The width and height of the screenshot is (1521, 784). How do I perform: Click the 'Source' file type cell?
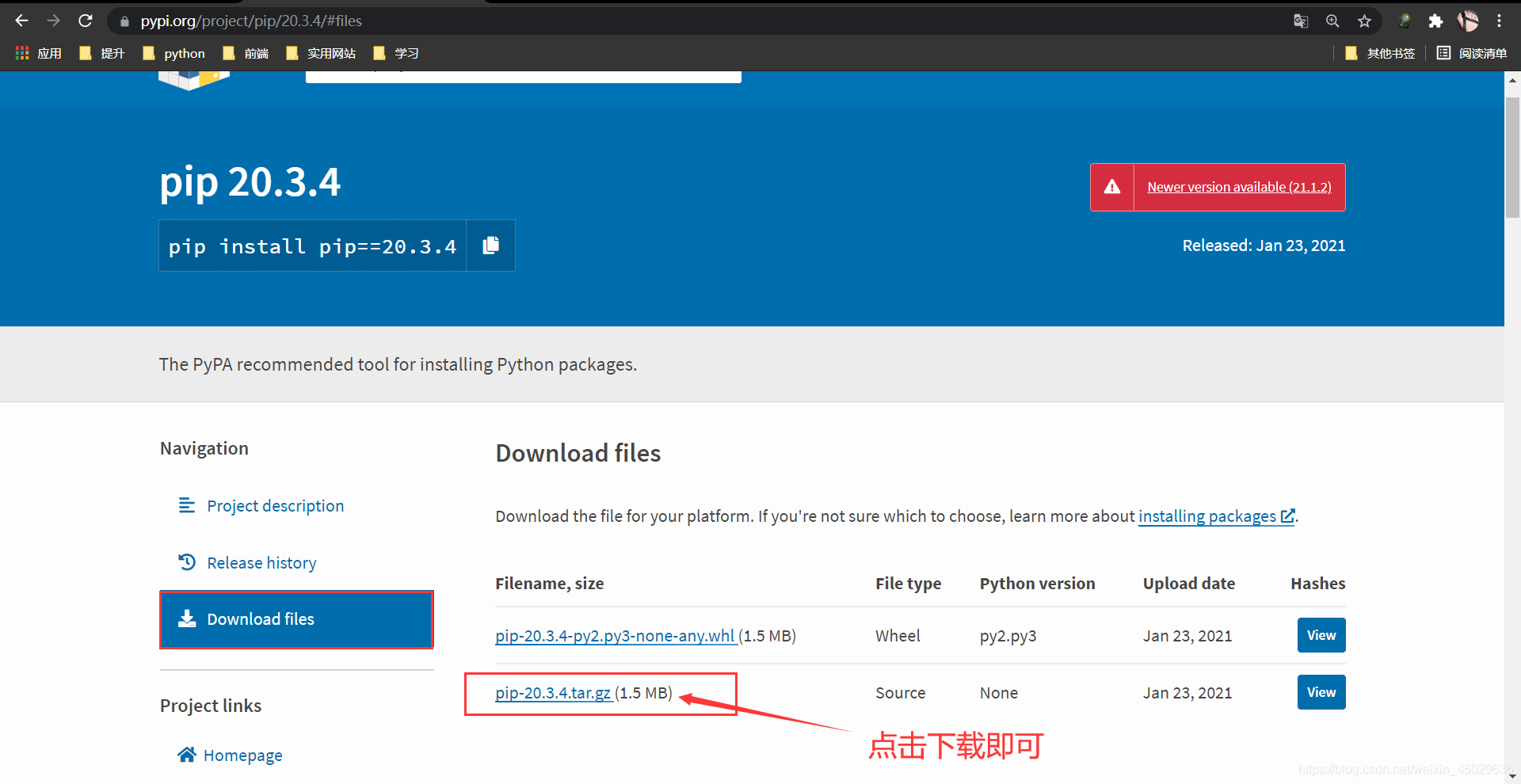tap(900, 693)
